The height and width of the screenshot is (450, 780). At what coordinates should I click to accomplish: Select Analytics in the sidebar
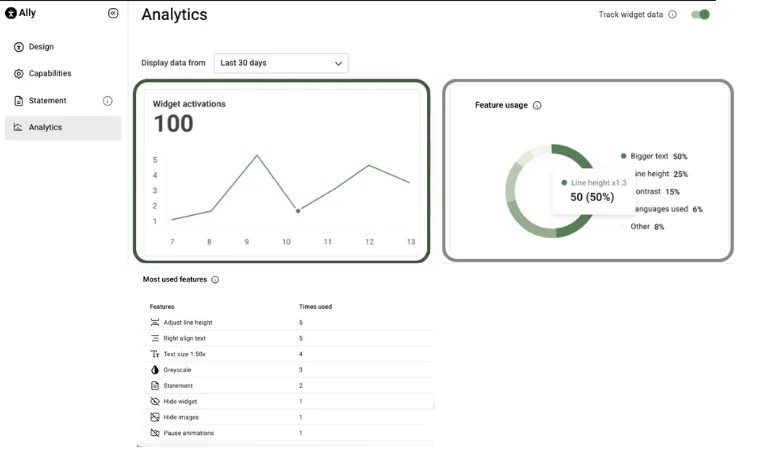pos(63,128)
